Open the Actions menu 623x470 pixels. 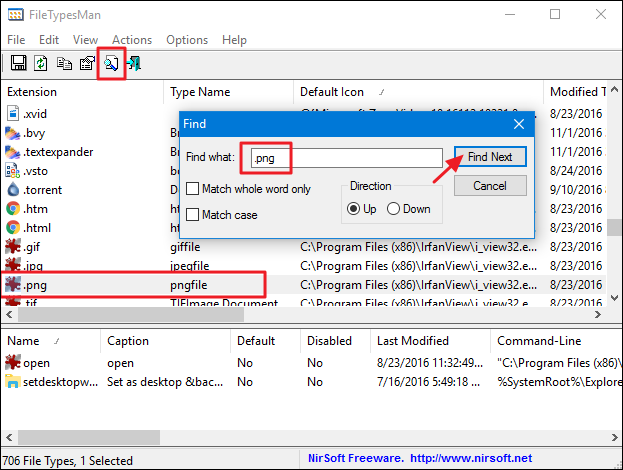coord(132,40)
